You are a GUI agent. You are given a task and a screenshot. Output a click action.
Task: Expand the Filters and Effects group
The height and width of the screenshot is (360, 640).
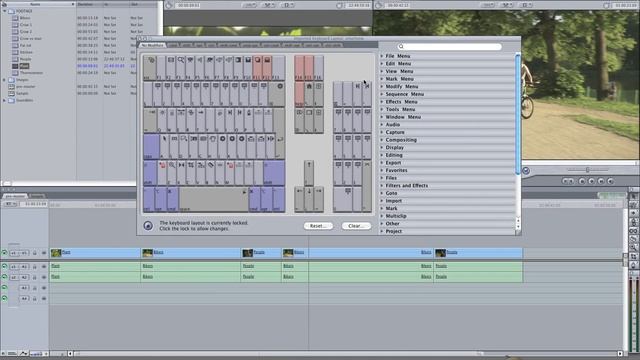tap(382, 185)
